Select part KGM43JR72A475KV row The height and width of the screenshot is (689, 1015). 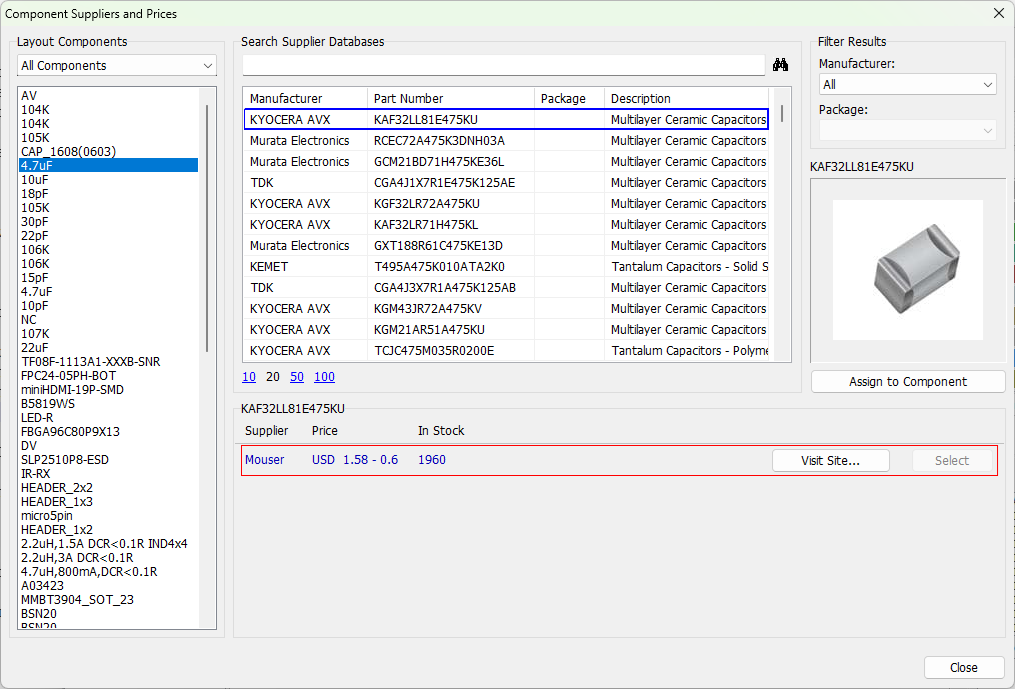tap(506, 308)
